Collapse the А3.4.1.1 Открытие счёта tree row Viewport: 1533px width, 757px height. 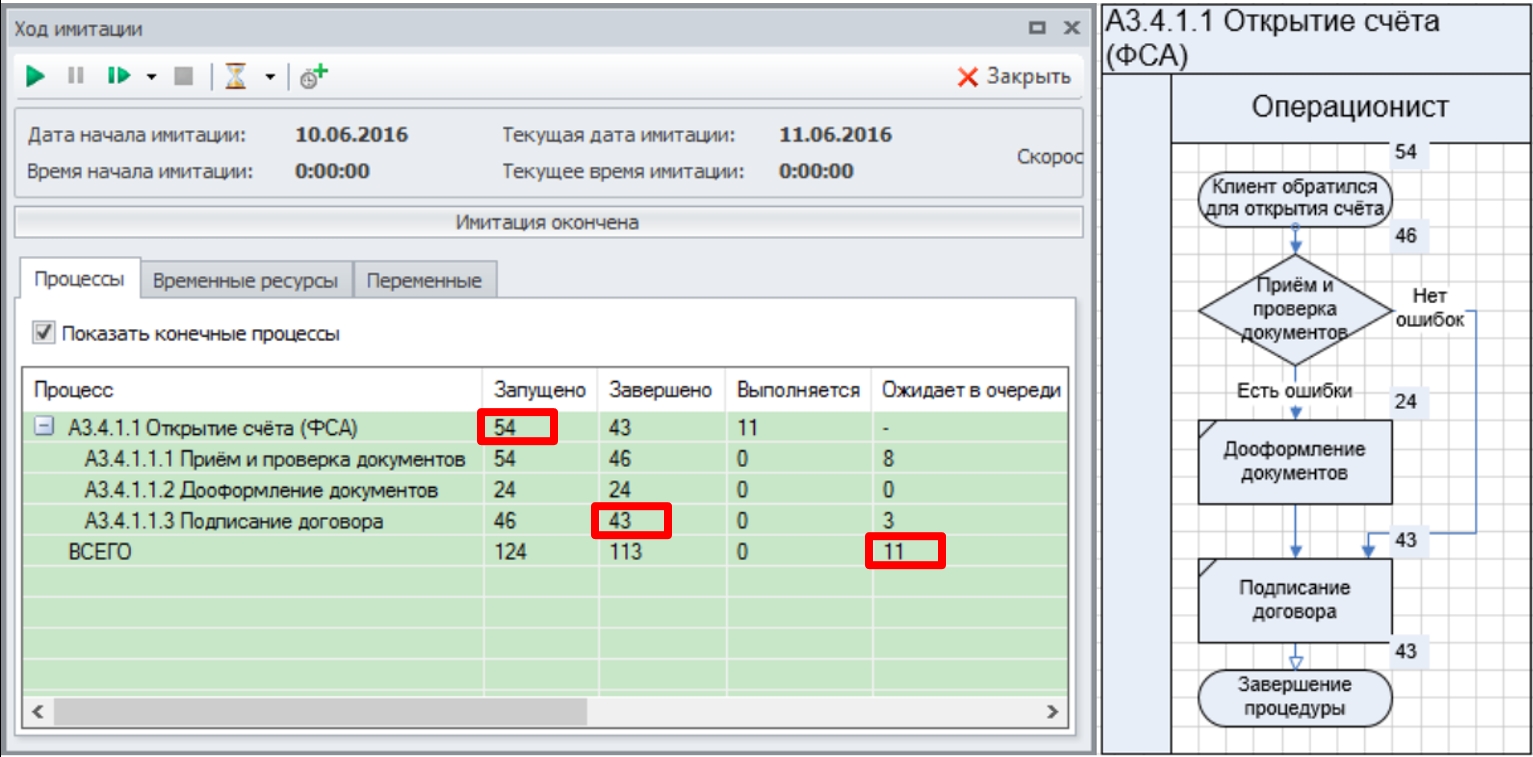[x=44, y=428]
